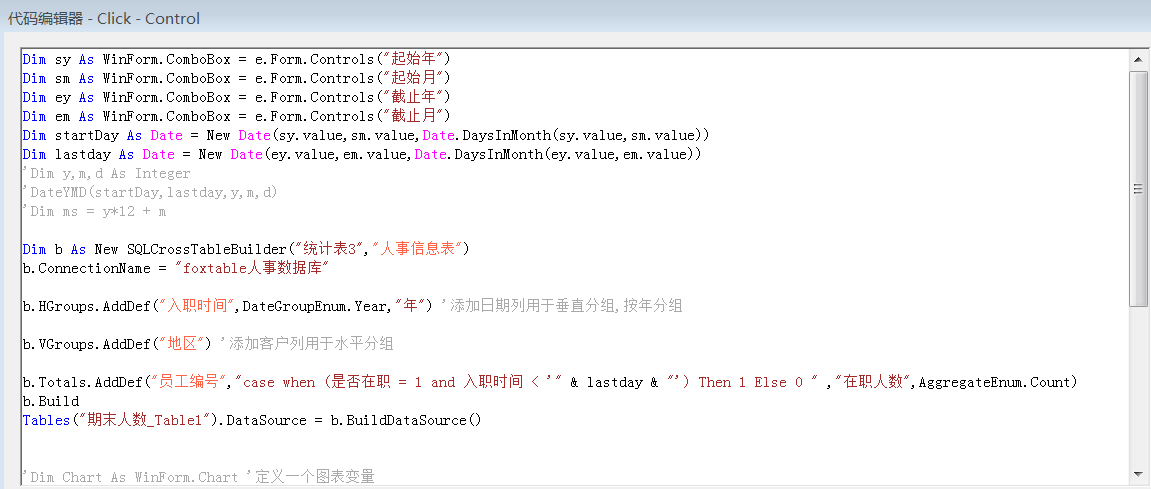Place cursor in the "起始年" code line
This screenshot has height=489, width=1151.
[236, 59]
